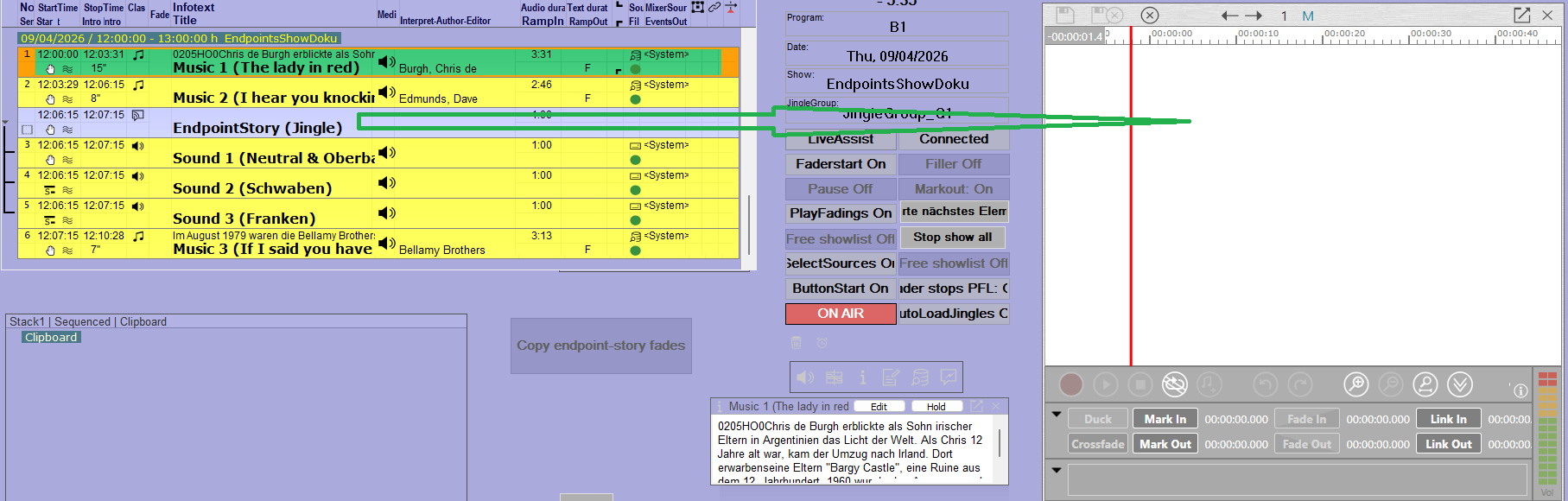Screen dimensions: 1568x501
Task: Toggle the red ON AIR button
Action: [841, 314]
